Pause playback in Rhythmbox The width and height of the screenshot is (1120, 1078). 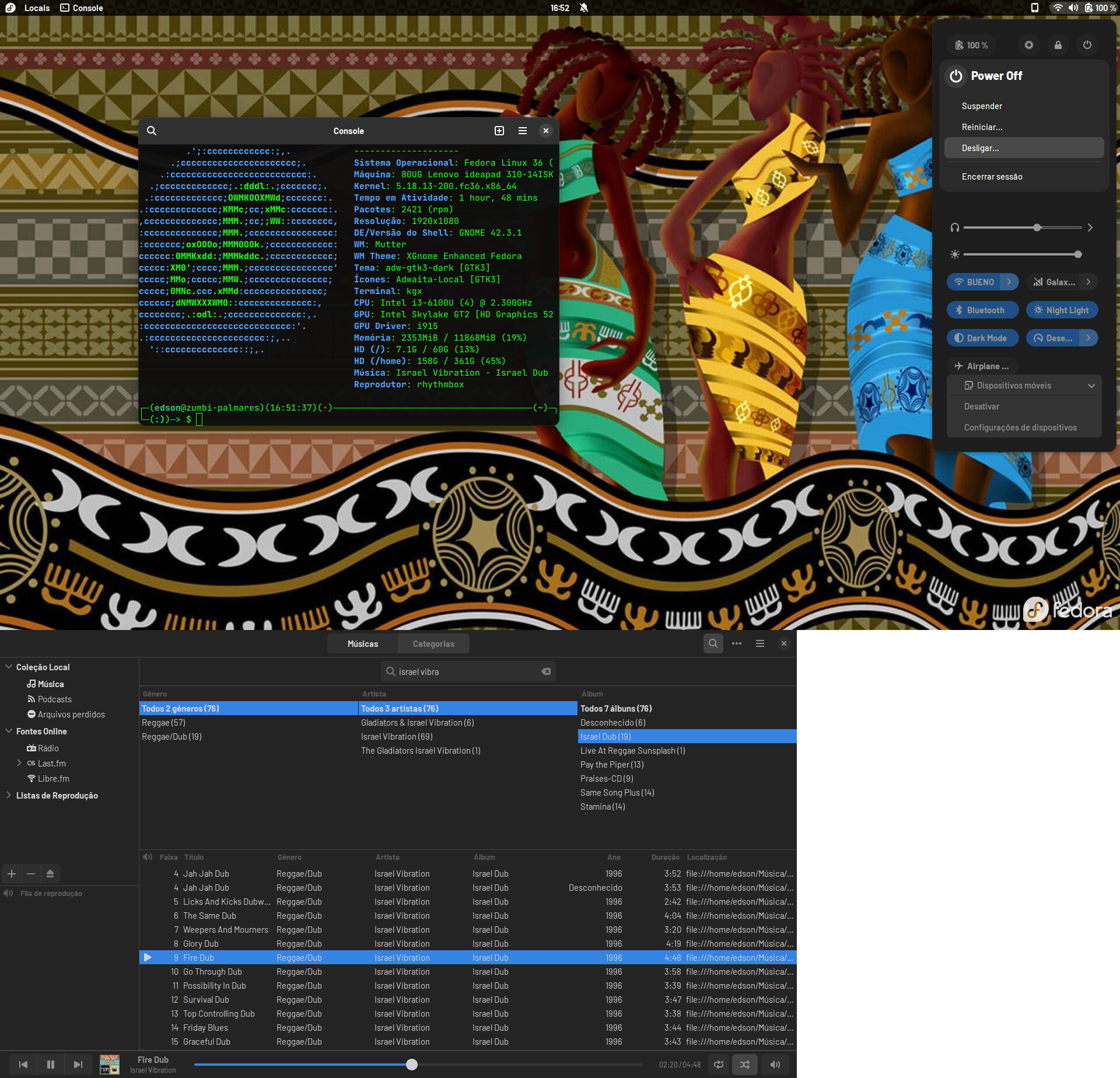click(51, 1065)
